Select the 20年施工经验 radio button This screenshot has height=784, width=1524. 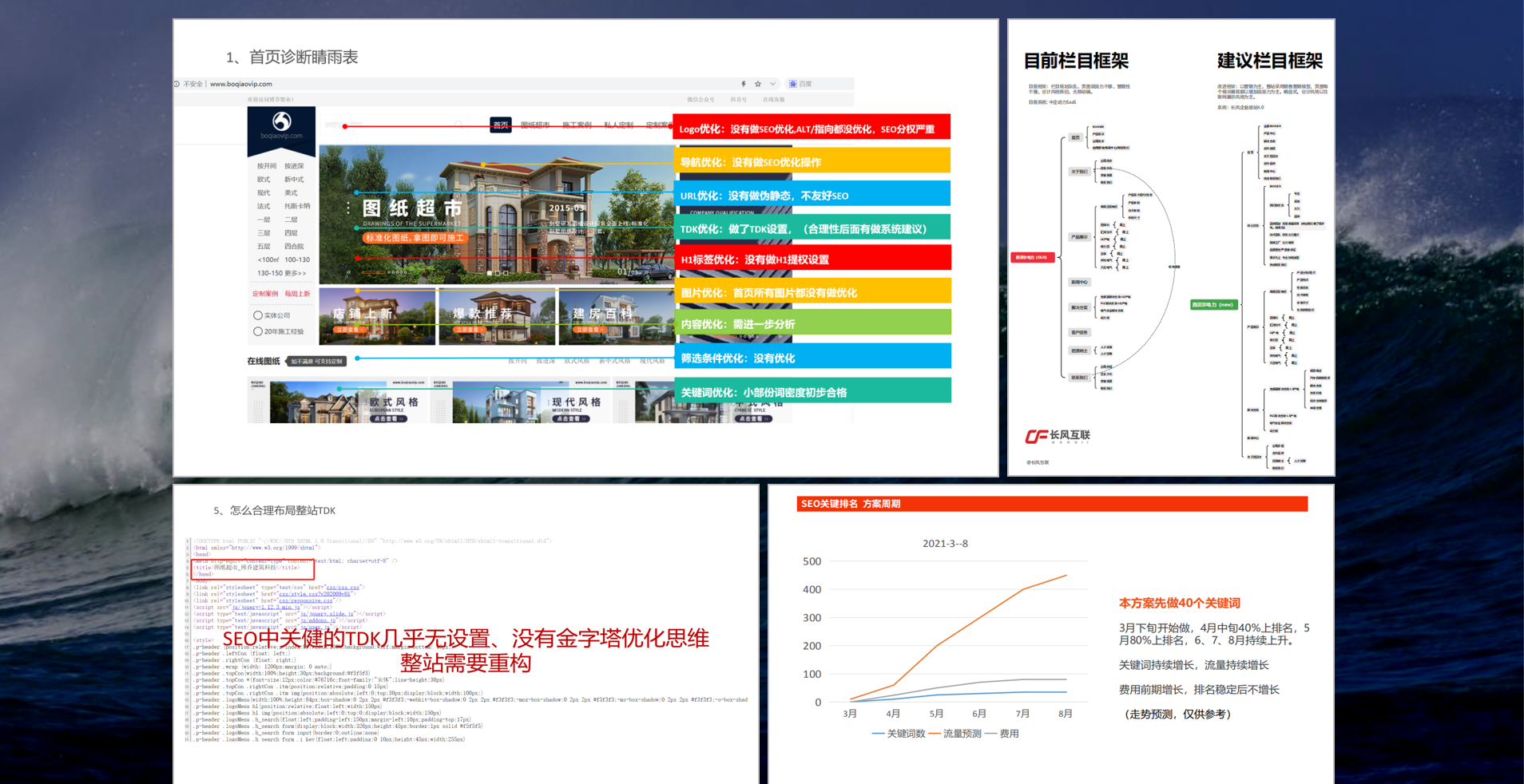tap(257, 331)
